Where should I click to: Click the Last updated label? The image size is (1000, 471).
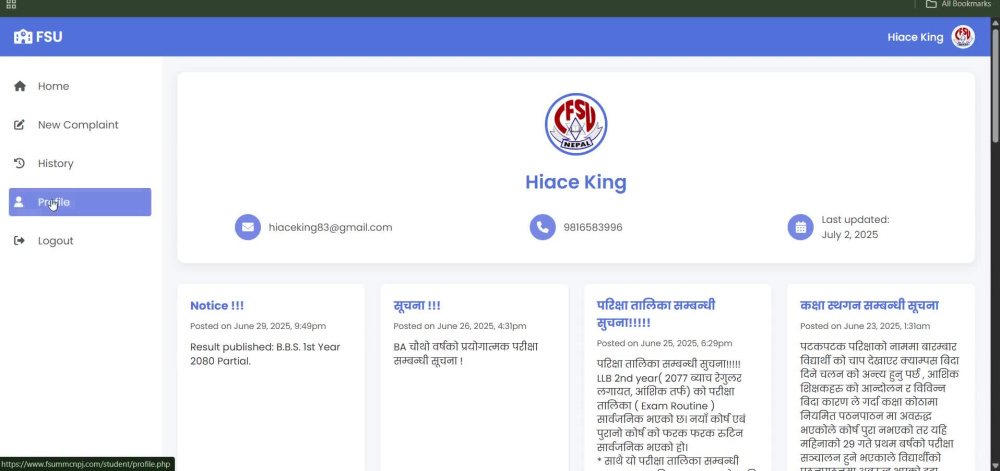tap(855, 220)
